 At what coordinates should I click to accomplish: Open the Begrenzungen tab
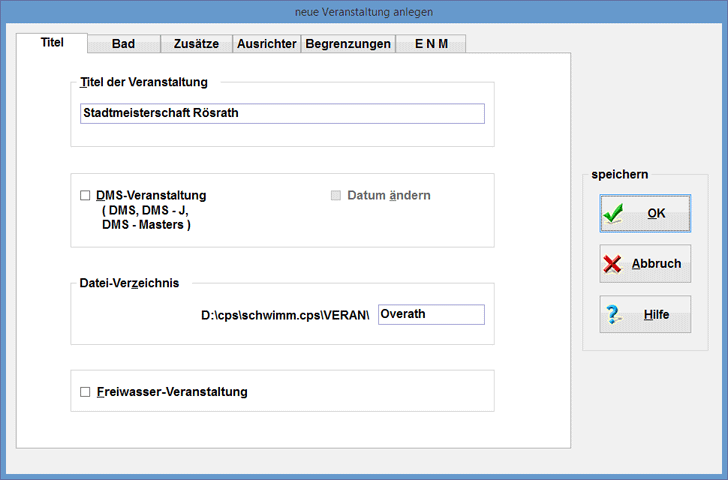347,44
